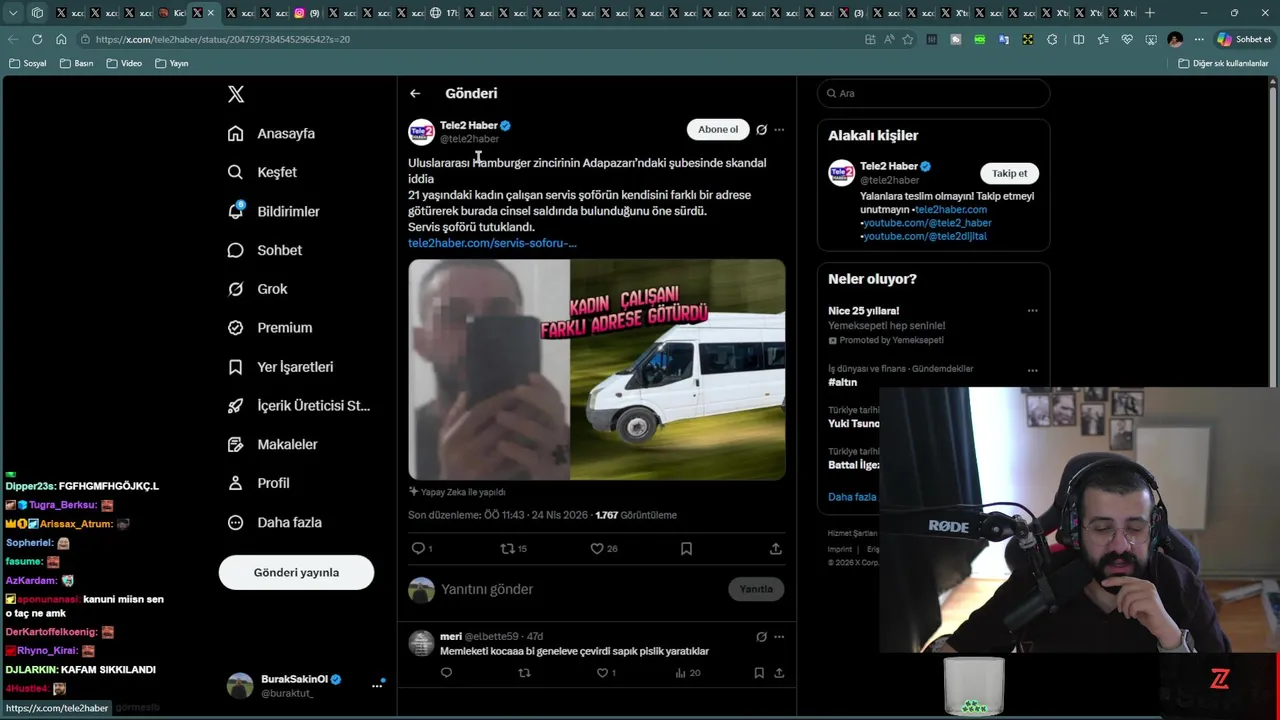
Task: Open the Basın bookmarks folder
Action: pyautogui.click(x=77, y=63)
